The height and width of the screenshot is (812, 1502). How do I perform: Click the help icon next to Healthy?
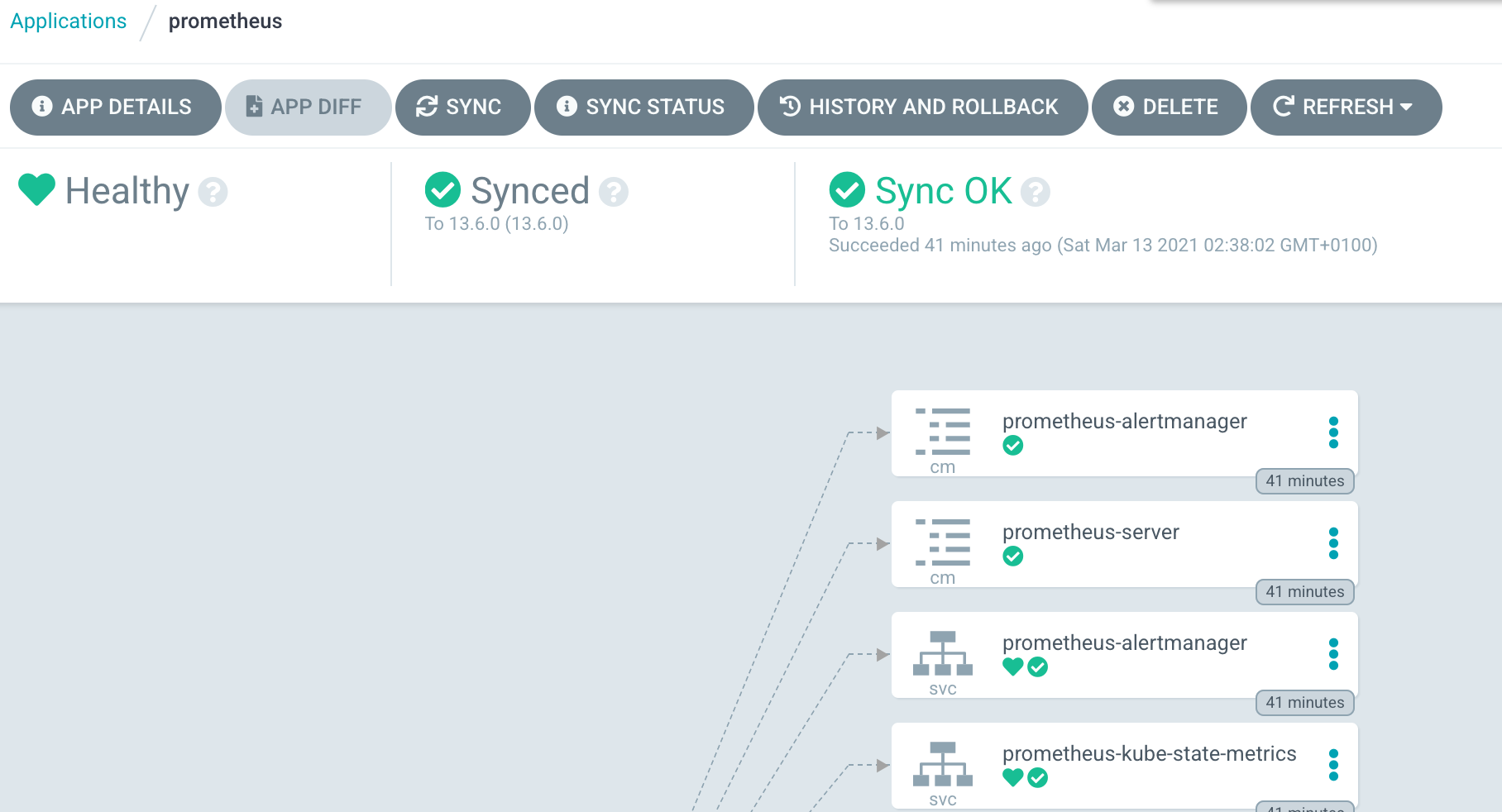[213, 192]
